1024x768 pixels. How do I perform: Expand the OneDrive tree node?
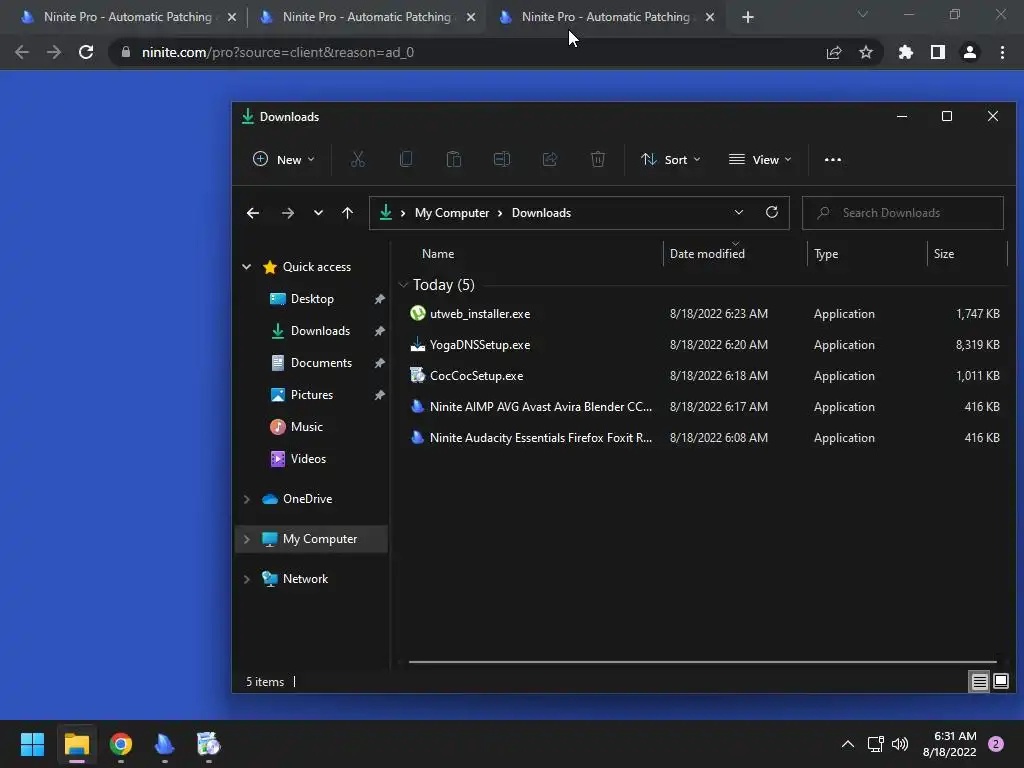click(247, 499)
